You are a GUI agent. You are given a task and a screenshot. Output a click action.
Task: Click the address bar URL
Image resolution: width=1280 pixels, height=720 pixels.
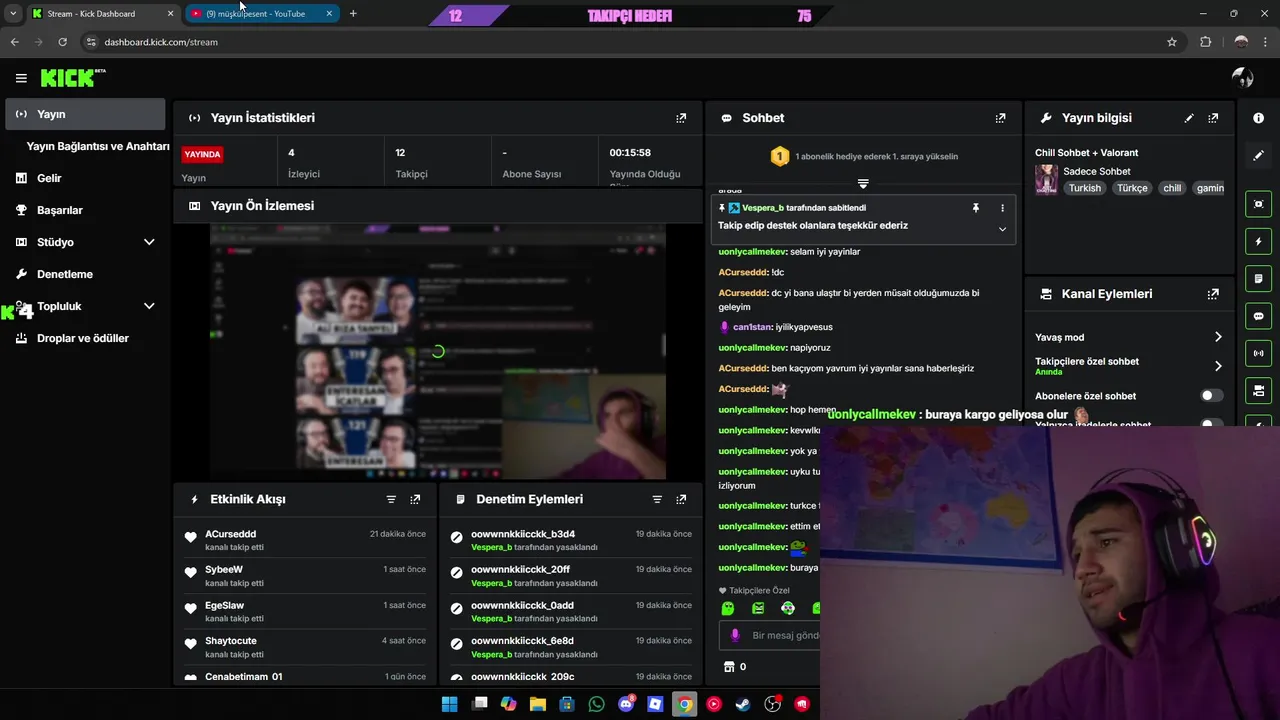point(161,42)
